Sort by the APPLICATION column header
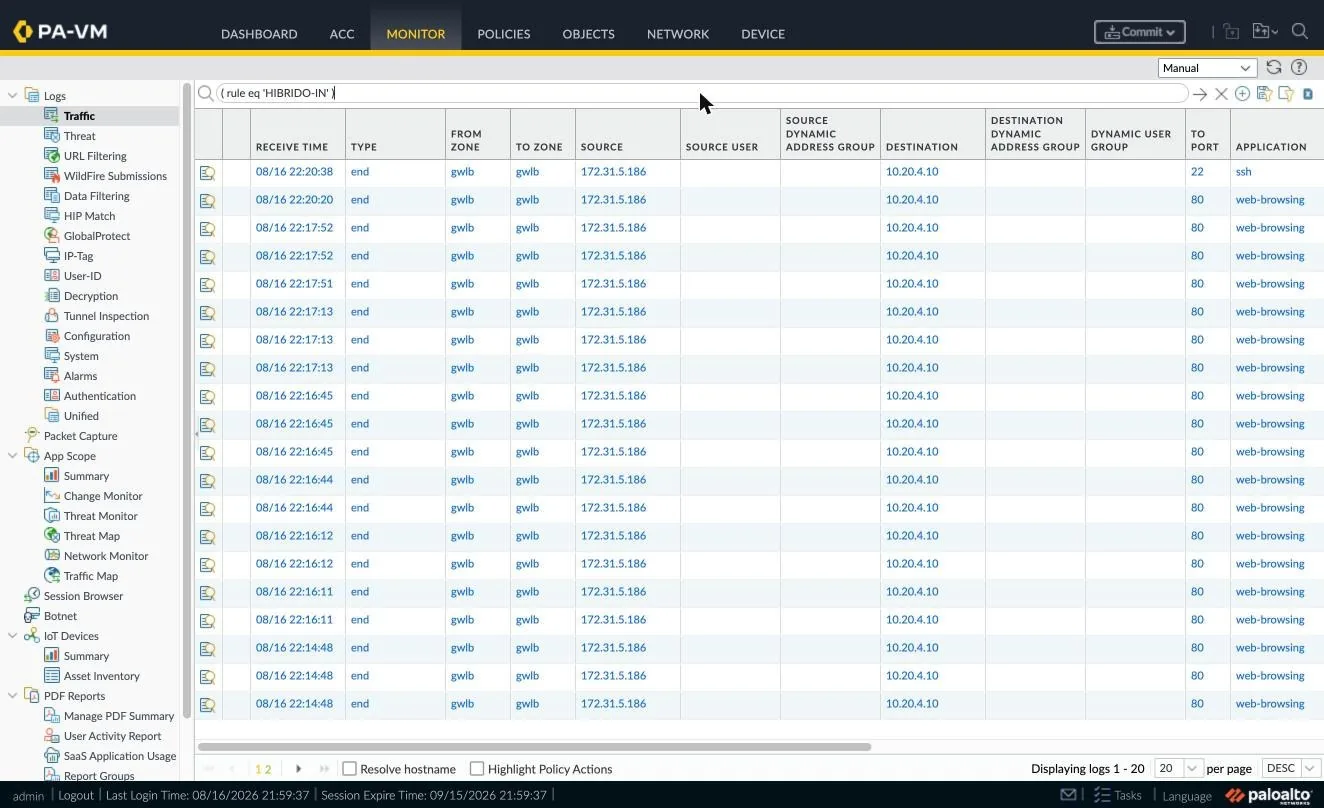The width and height of the screenshot is (1324, 808). point(1271,147)
